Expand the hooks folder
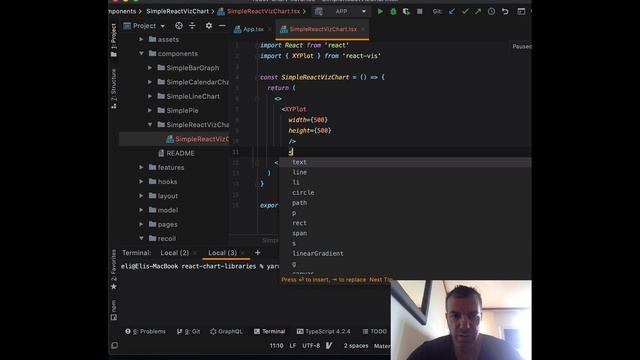The height and width of the screenshot is (360, 640). tap(141, 182)
